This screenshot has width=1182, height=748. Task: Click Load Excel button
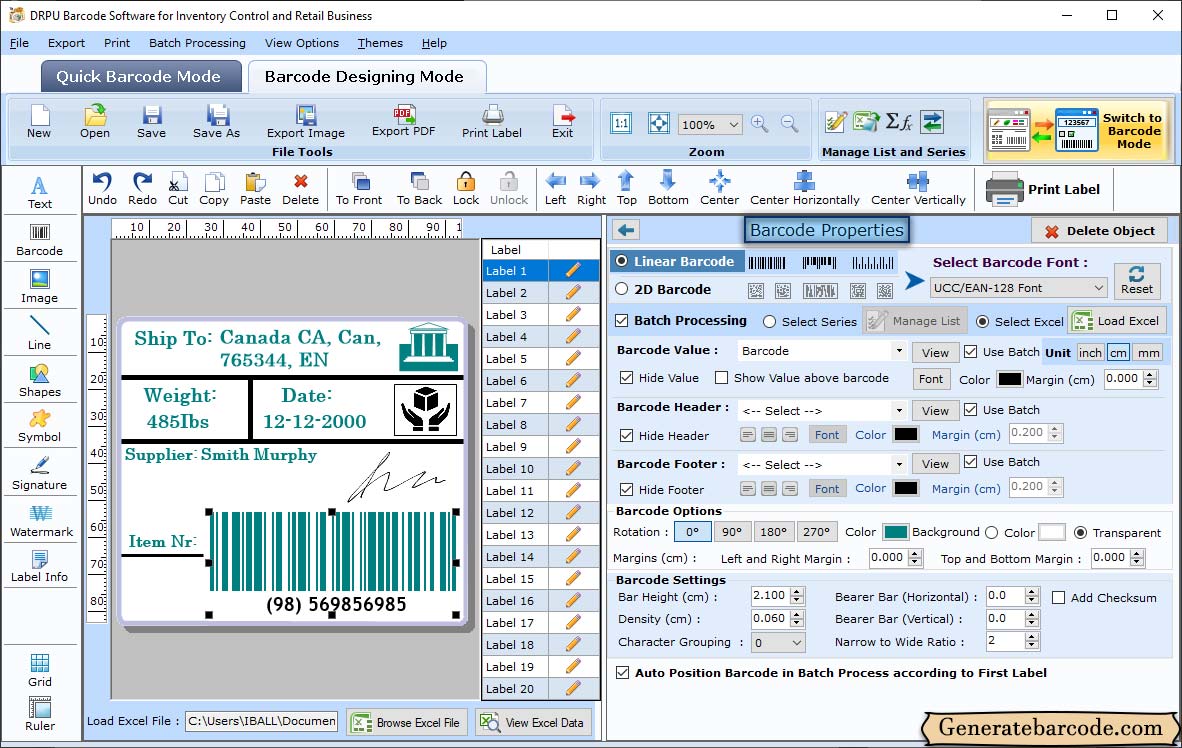click(1117, 321)
